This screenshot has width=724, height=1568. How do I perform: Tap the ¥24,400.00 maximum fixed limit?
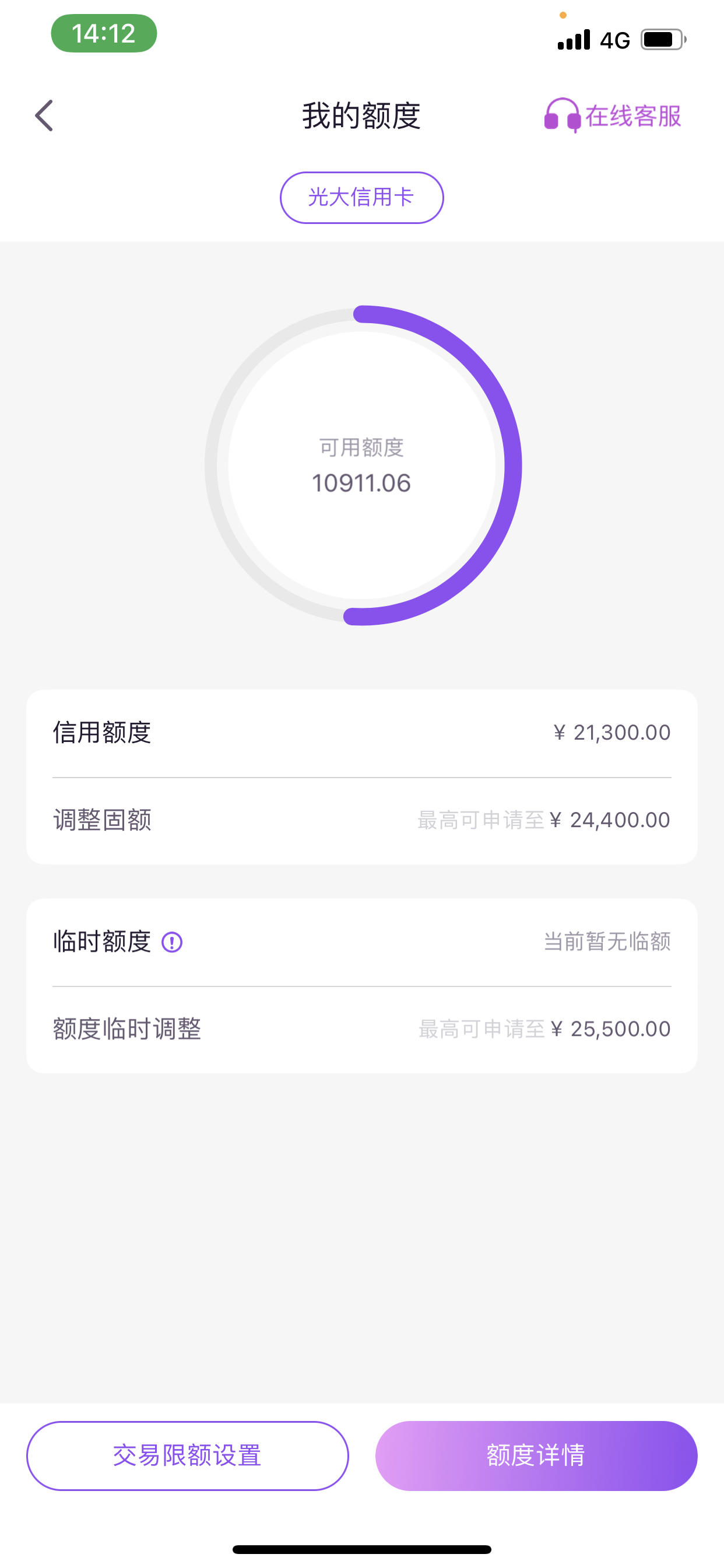click(610, 821)
